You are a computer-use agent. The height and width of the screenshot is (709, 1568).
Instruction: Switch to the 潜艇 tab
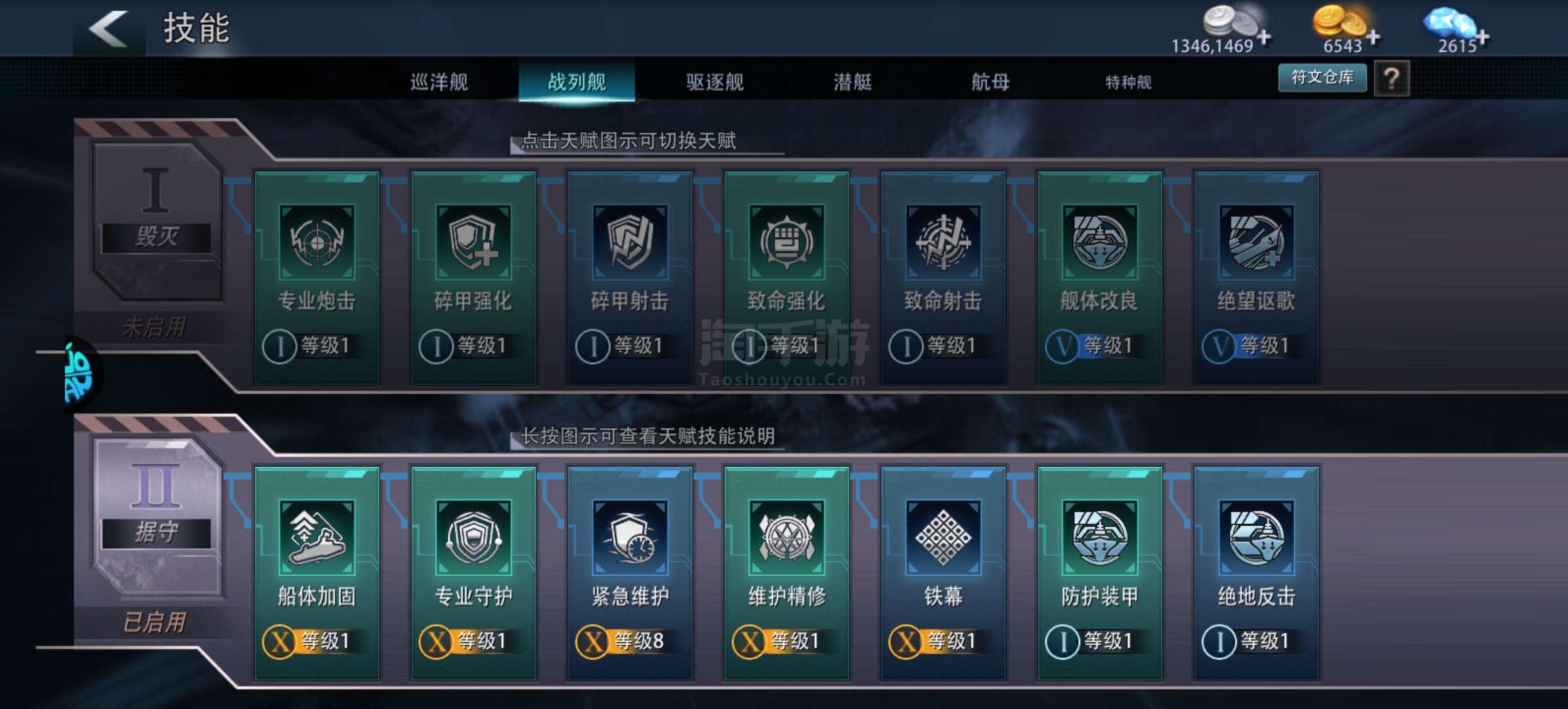[x=853, y=82]
